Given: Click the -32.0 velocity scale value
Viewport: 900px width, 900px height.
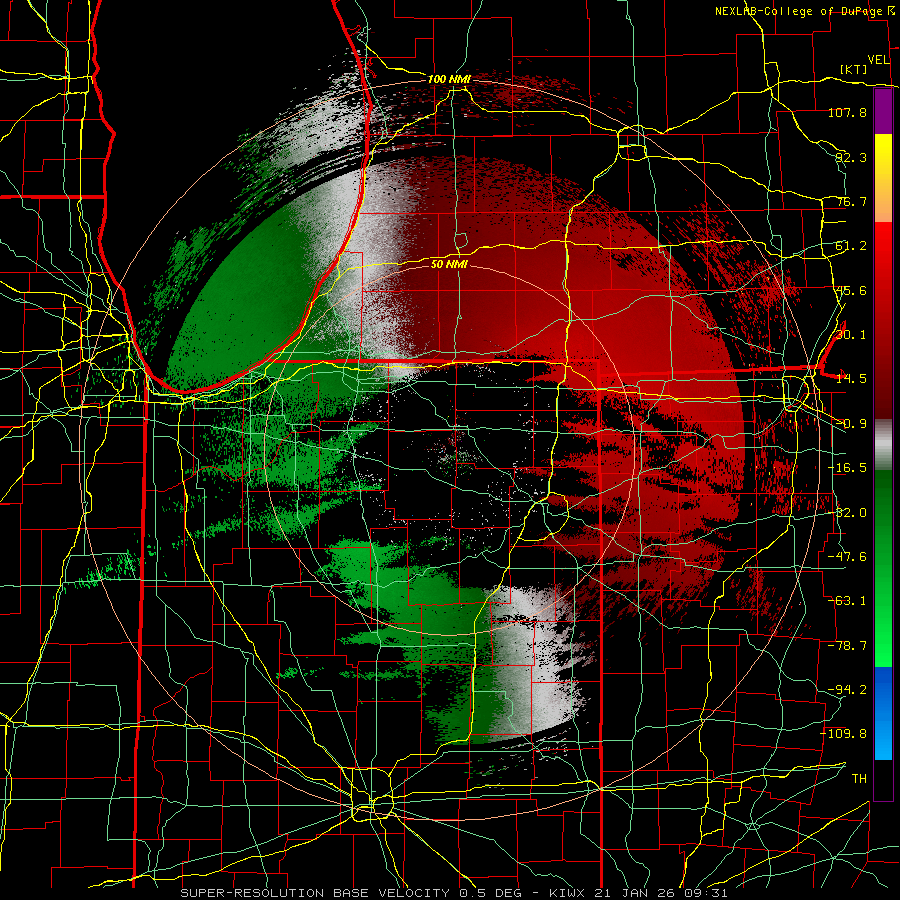Looking at the screenshot, I should pos(847,513).
